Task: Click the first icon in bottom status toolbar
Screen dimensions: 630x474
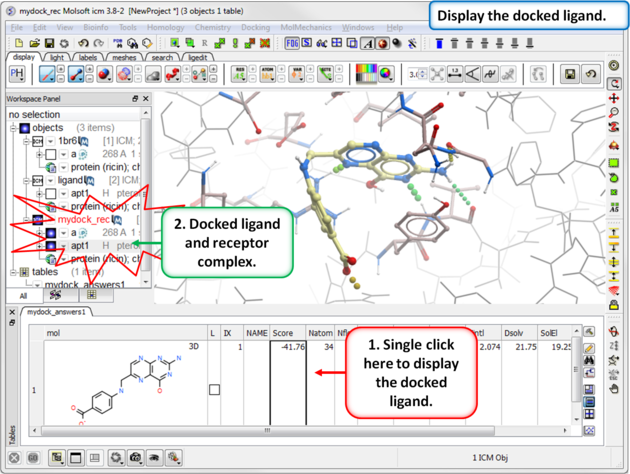Action: pos(12,458)
